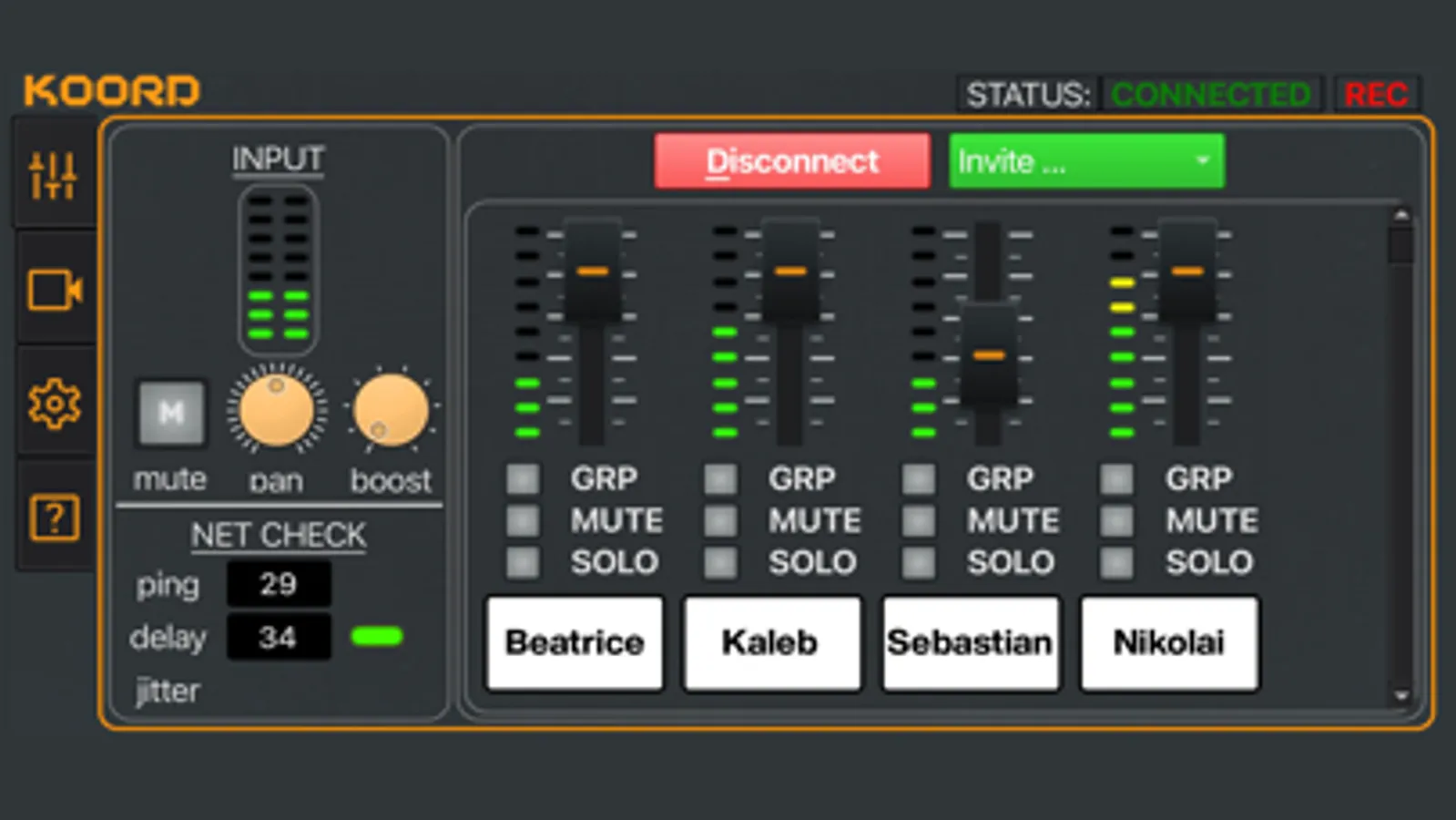The height and width of the screenshot is (820, 1456).
Task: Click Nikolai's level meter
Action: 1122,332
